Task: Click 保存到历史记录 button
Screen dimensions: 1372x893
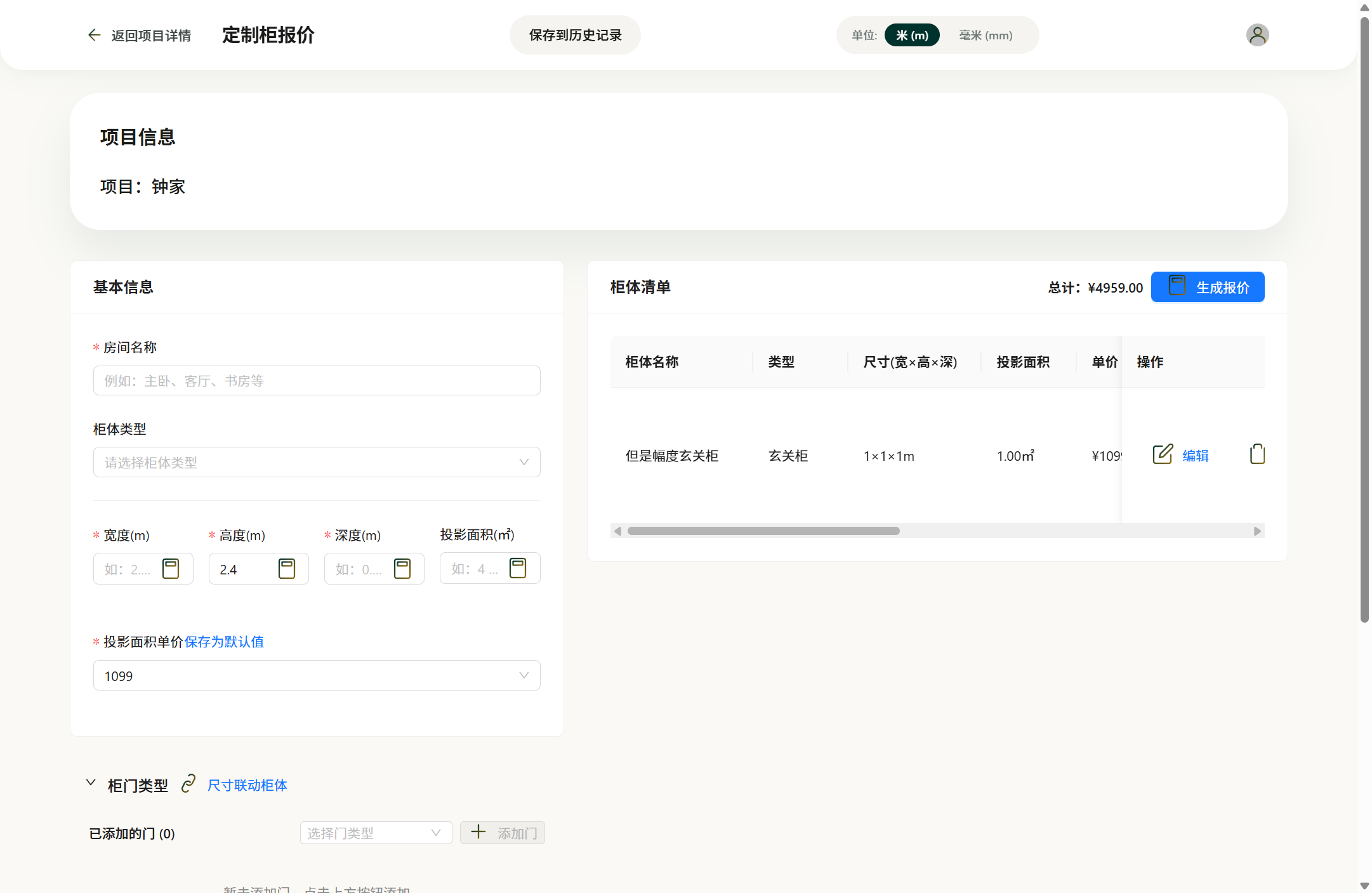Action: tap(575, 35)
